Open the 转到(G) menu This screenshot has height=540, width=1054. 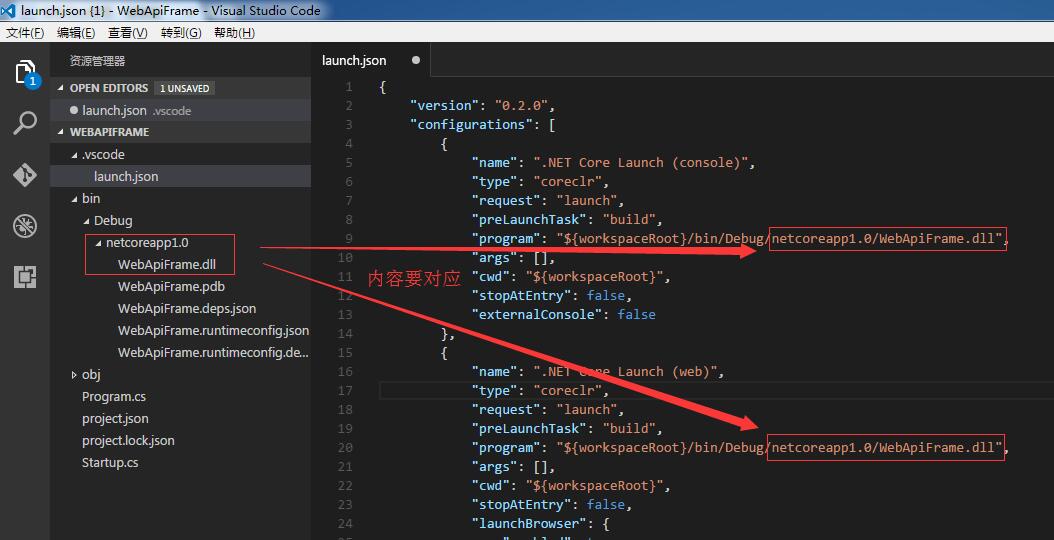pos(181,33)
